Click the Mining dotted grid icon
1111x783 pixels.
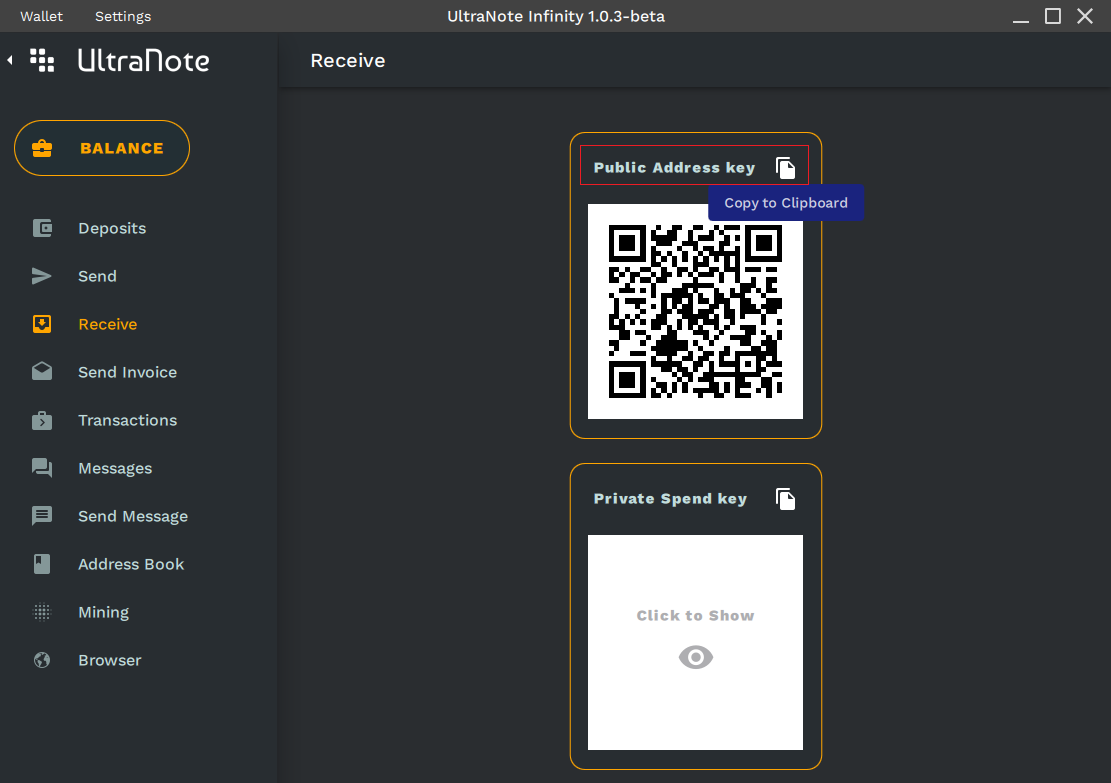point(42,612)
